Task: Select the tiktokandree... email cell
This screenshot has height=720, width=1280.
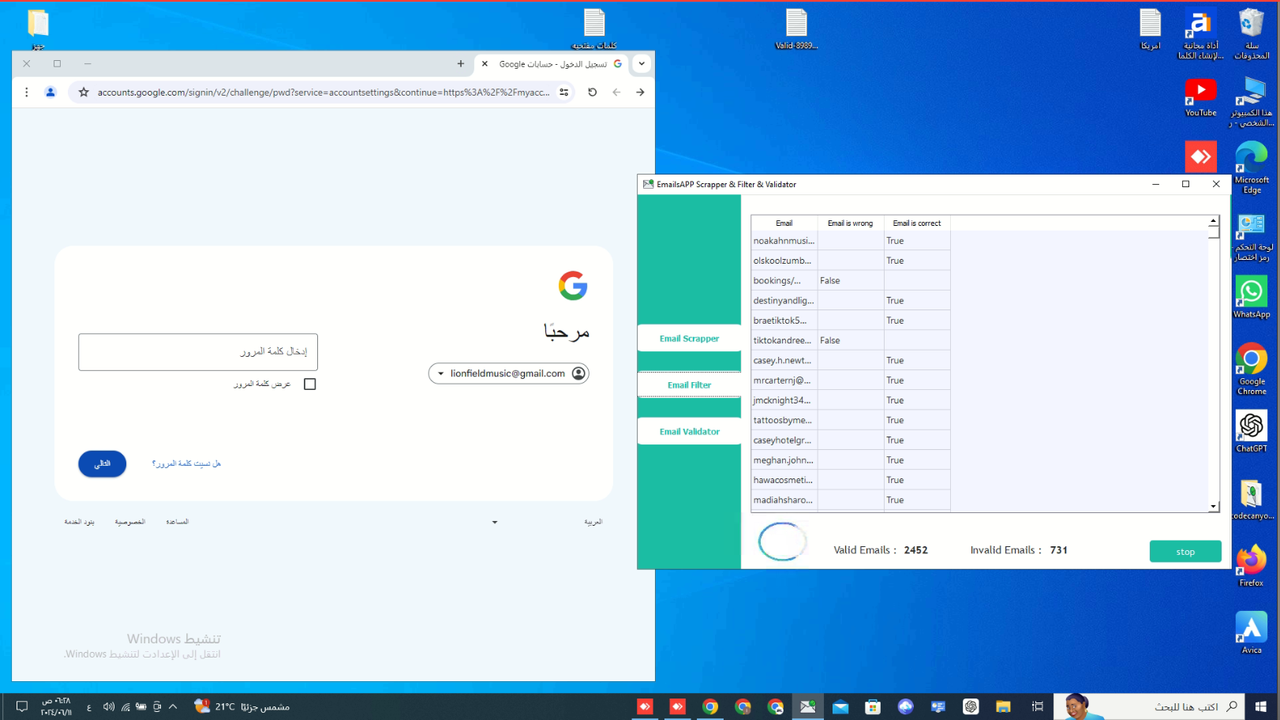Action: tap(784, 340)
